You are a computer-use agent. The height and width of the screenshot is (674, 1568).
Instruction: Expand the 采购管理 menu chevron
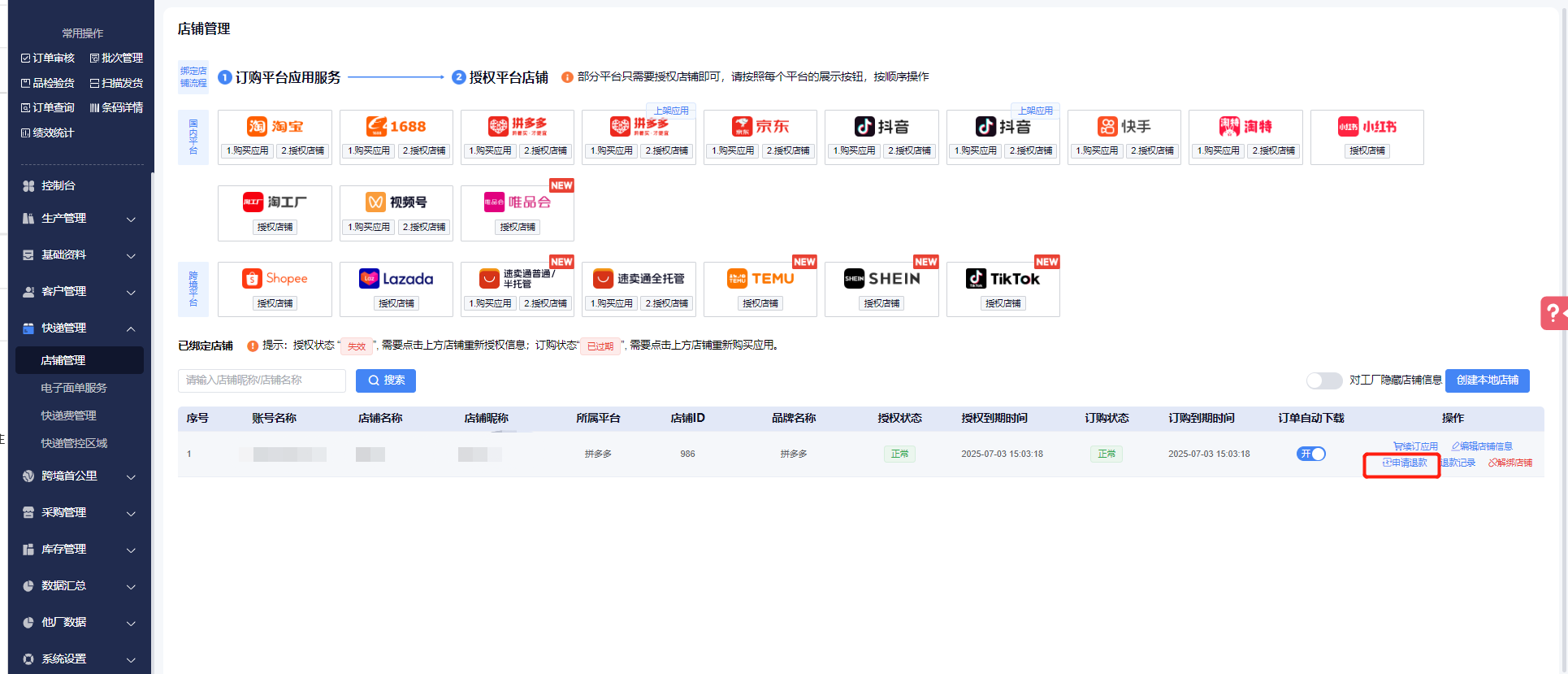(x=131, y=513)
